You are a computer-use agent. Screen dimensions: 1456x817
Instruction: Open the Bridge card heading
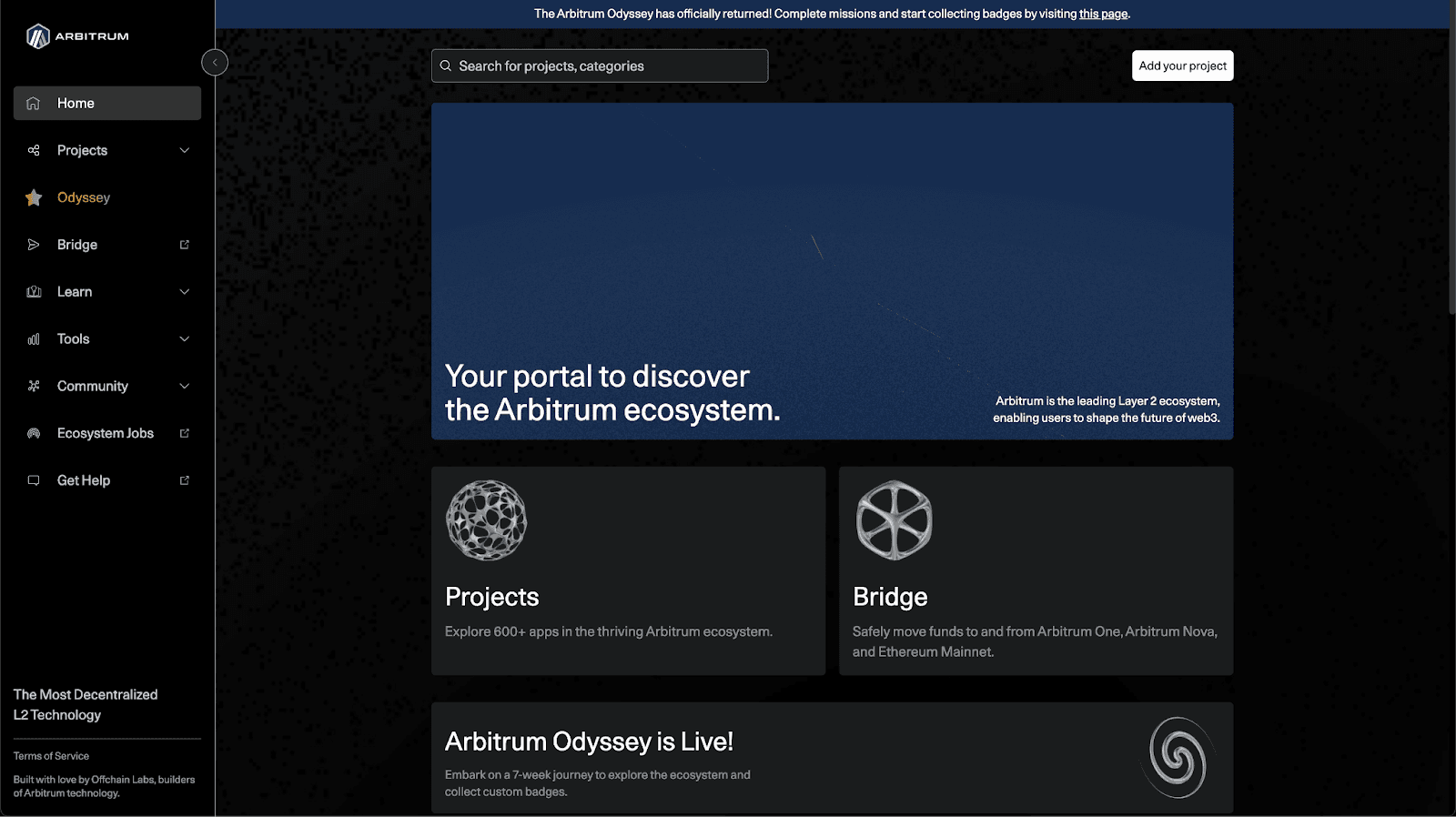tap(890, 597)
